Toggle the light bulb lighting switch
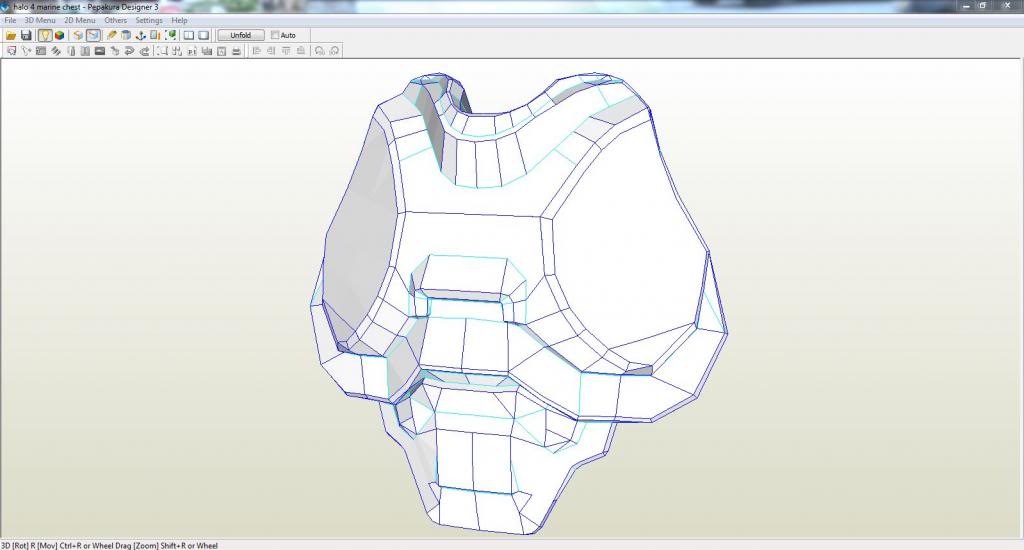Image resolution: width=1024 pixels, height=550 pixels. (x=45, y=35)
